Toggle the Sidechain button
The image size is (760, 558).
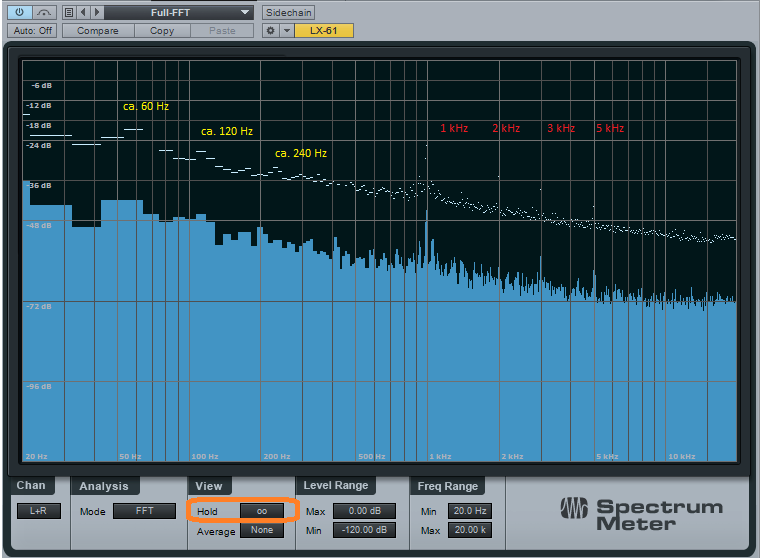pyautogui.click(x=288, y=13)
